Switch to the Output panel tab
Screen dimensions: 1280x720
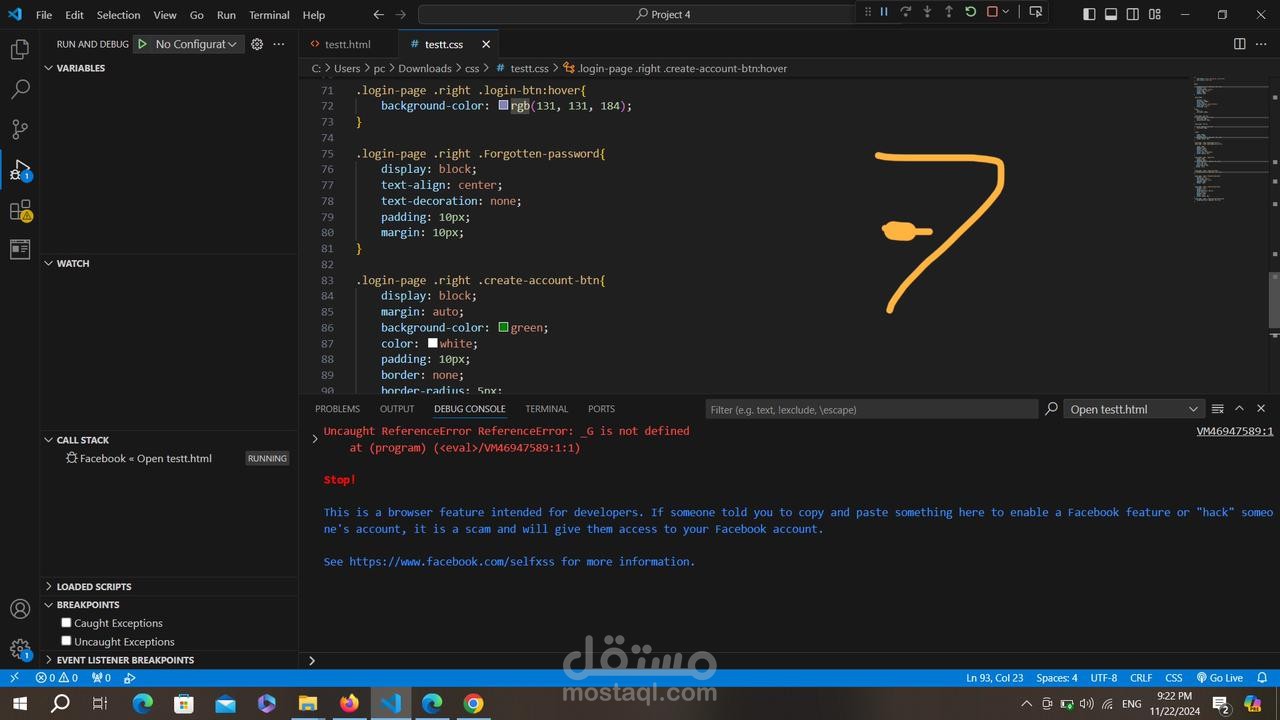click(x=397, y=409)
